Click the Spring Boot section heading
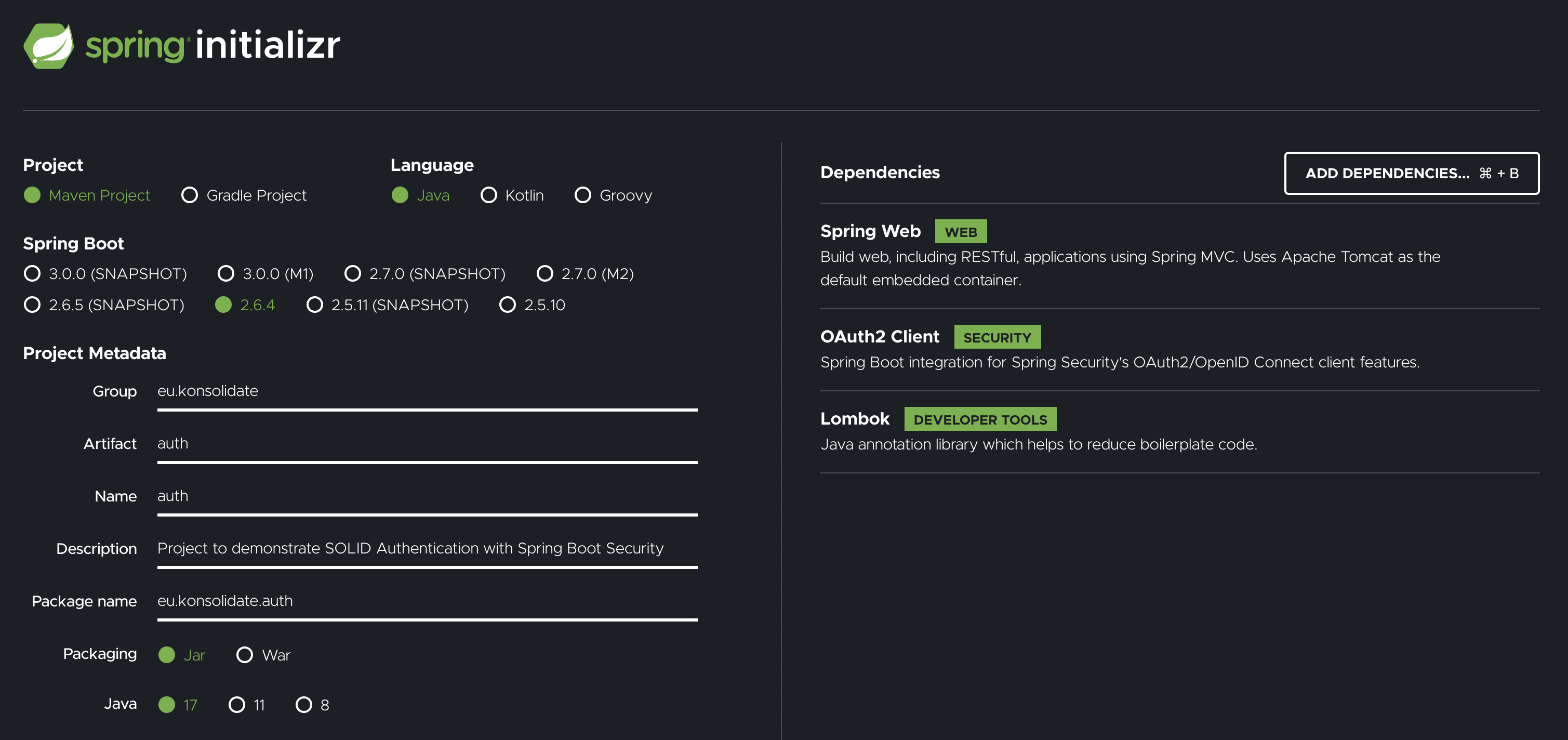1568x740 pixels. coord(73,244)
